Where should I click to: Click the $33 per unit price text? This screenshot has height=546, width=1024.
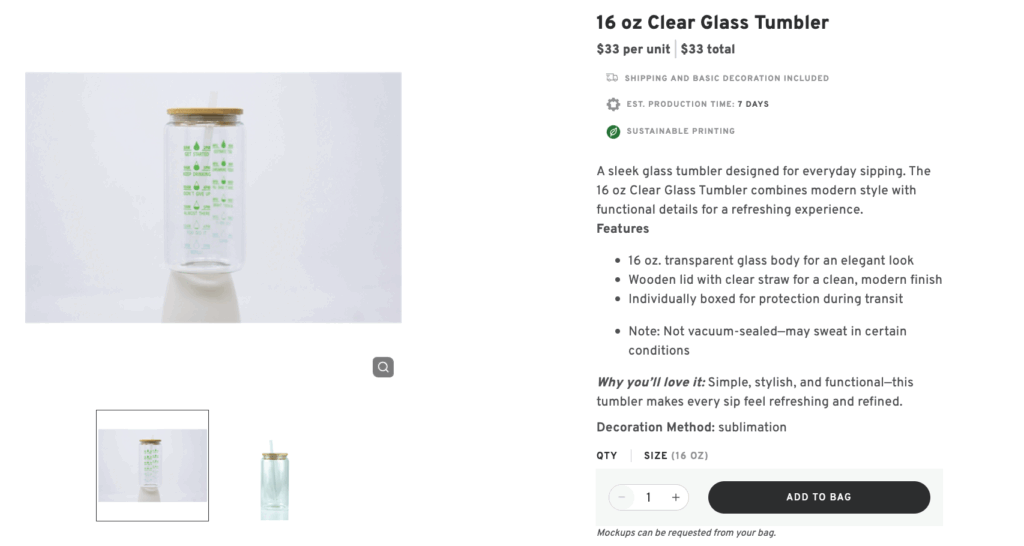tap(633, 49)
